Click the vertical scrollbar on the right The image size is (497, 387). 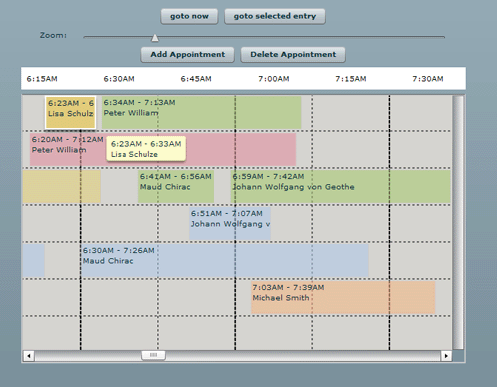pyautogui.click(x=458, y=223)
